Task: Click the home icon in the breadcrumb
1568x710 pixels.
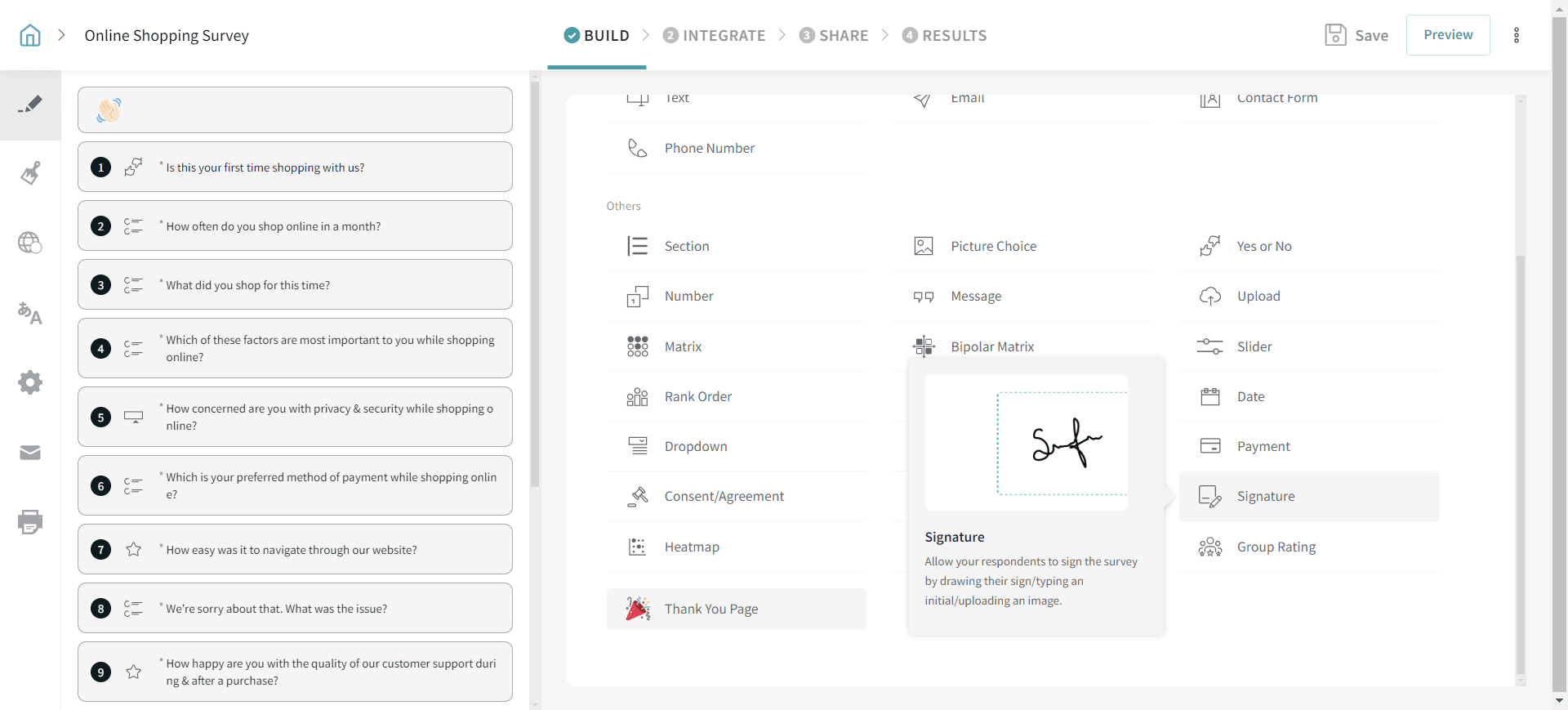Action: [x=30, y=35]
